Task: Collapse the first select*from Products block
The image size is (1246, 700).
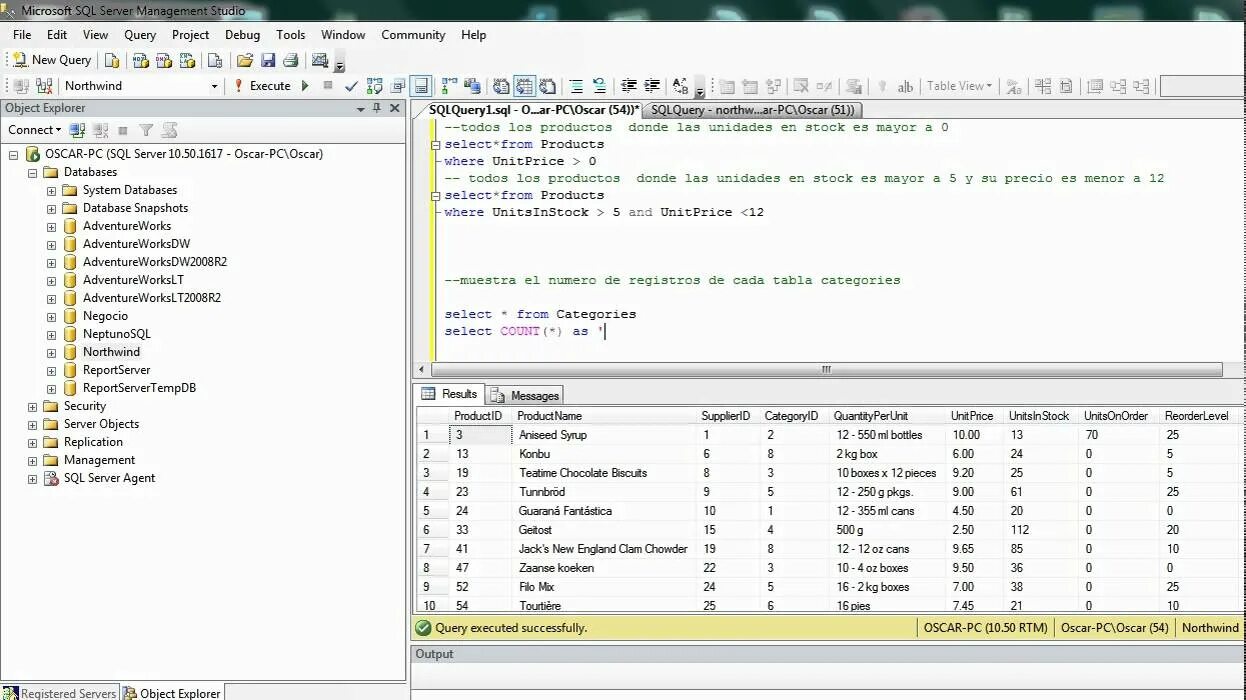Action: pos(436,145)
